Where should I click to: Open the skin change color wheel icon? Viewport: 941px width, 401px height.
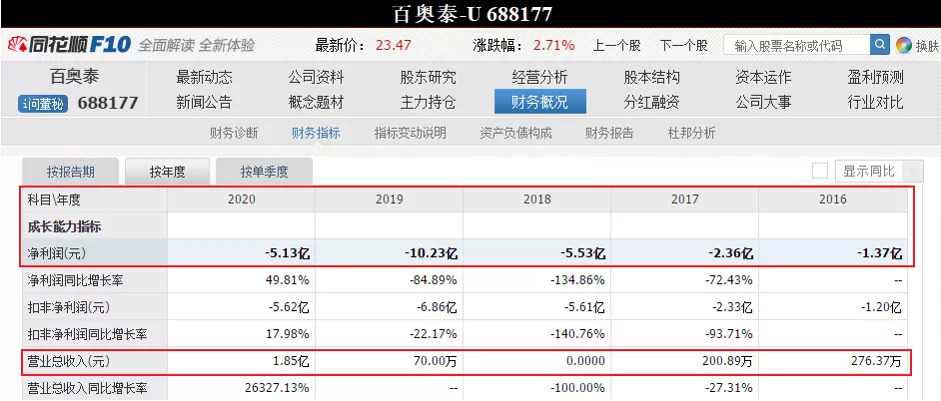903,45
